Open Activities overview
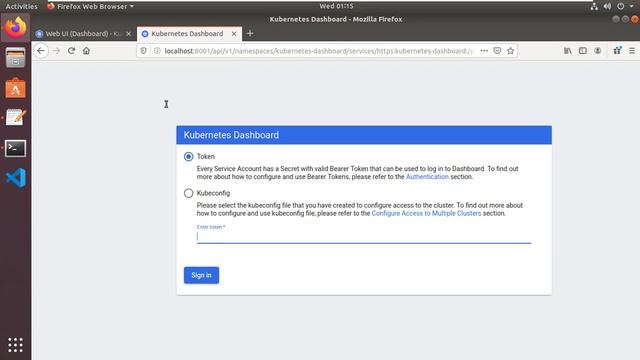 21,6
